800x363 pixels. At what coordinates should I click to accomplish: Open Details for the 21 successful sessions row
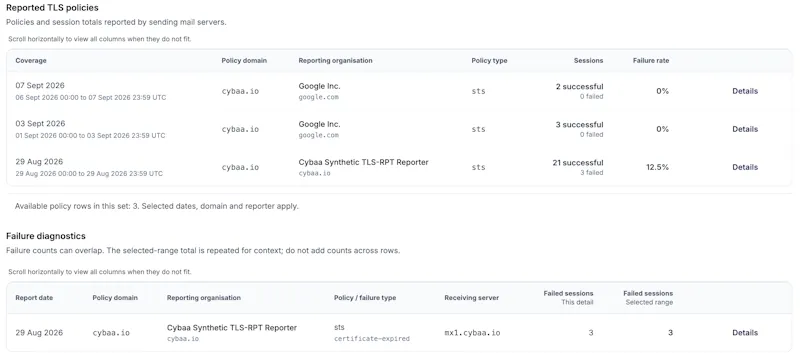[x=745, y=167]
